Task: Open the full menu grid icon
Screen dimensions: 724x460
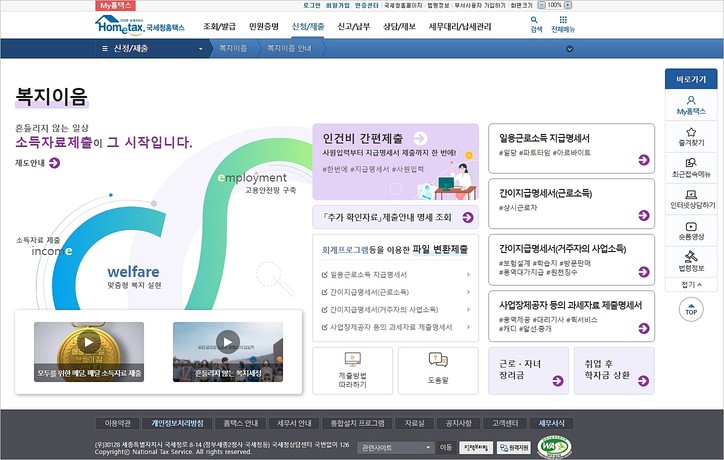Action: pyautogui.click(x=563, y=20)
